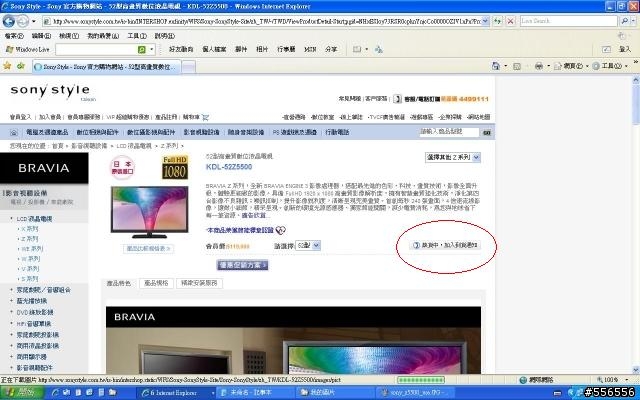
Task: Open the 說明(H) menu
Action: coord(164,36)
